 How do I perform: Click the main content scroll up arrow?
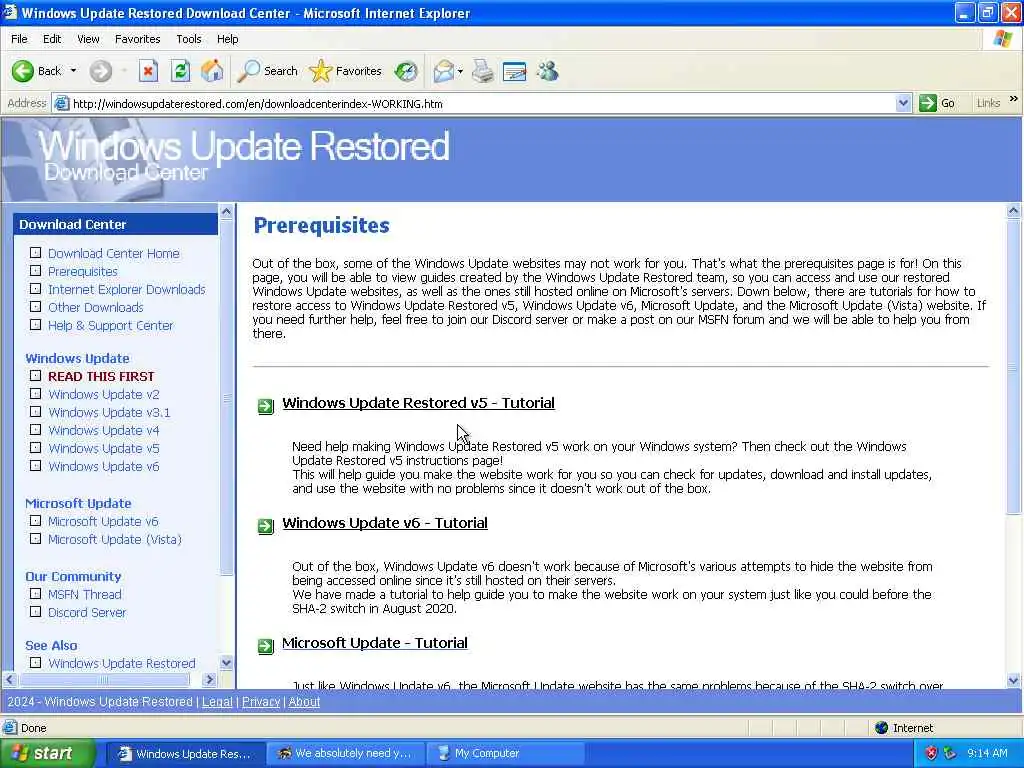1014,211
